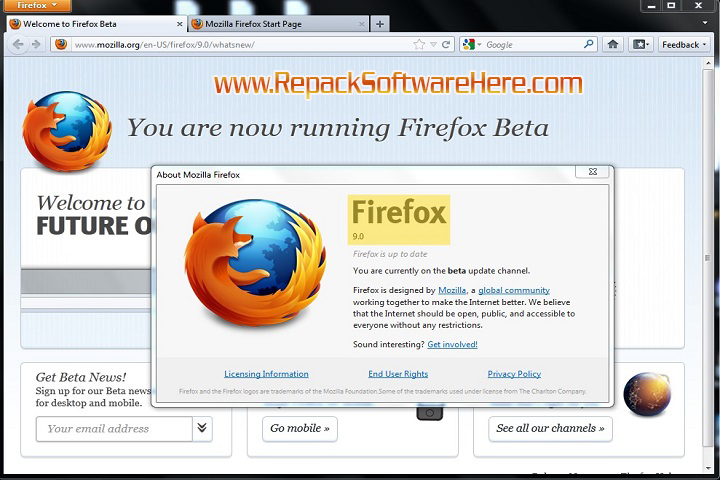Bookmark this page with the star icon
Viewport: 720px width, 480px height.
[x=419, y=45]
